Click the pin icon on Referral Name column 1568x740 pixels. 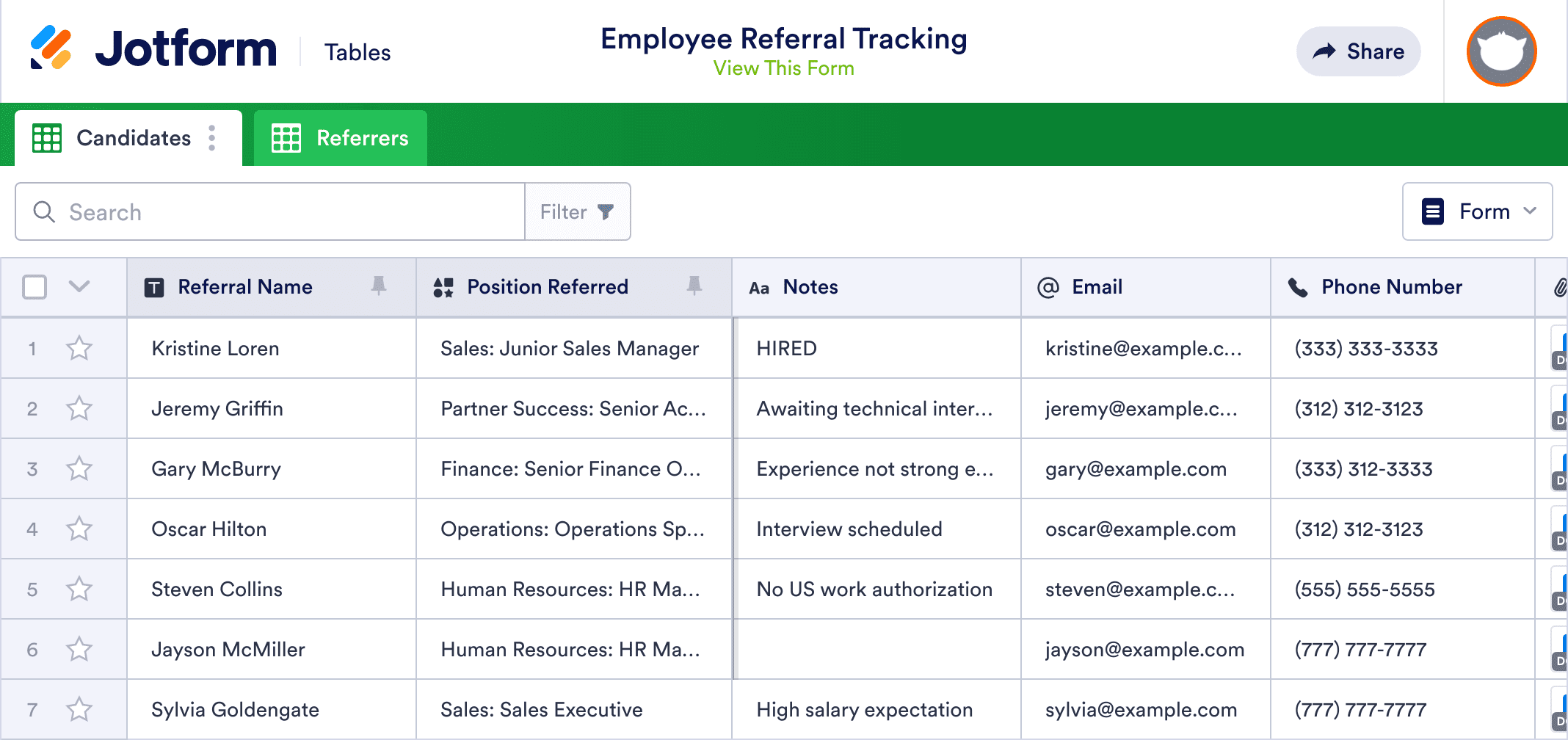(x=378, y=286)
